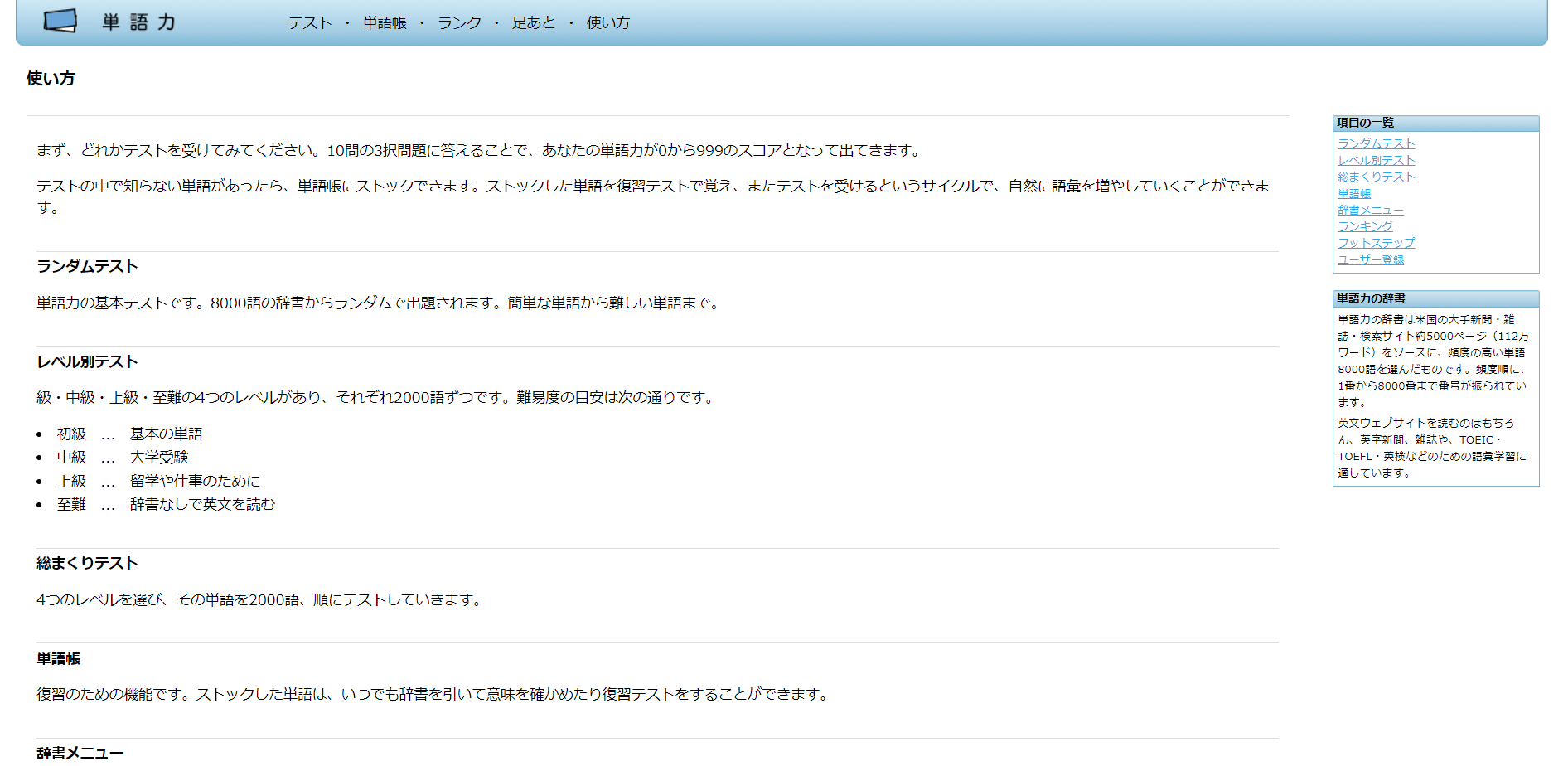Open the 総まくりテスト sidebar link
Screen dimensions: 1568x766
point(1376,177)
